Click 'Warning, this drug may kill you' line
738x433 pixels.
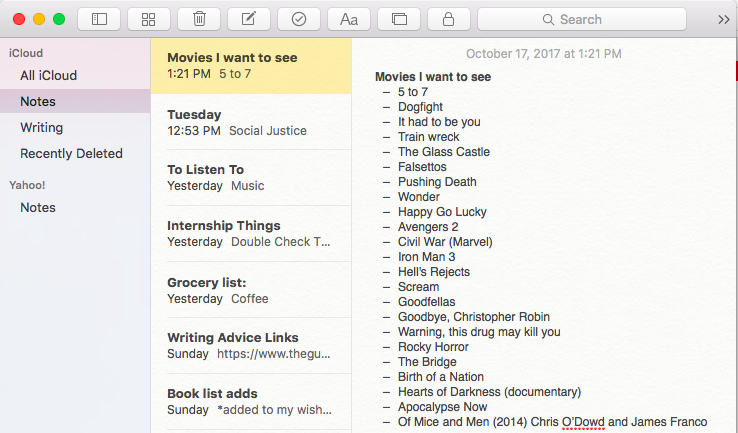479,332
